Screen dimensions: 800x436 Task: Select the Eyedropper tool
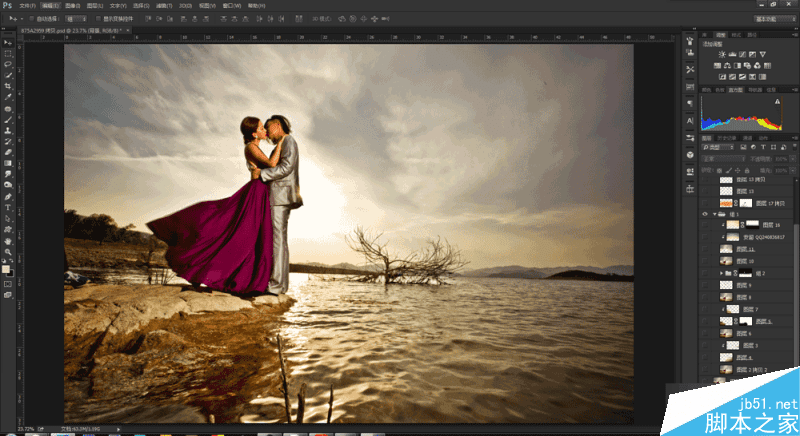[x=8, y=97]
